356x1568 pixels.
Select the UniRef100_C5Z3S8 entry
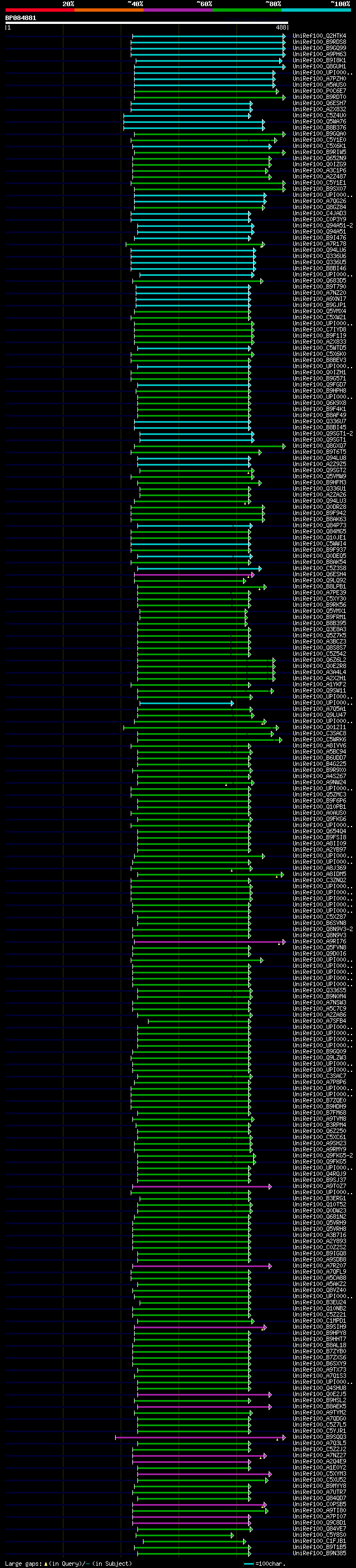[319, 568]
